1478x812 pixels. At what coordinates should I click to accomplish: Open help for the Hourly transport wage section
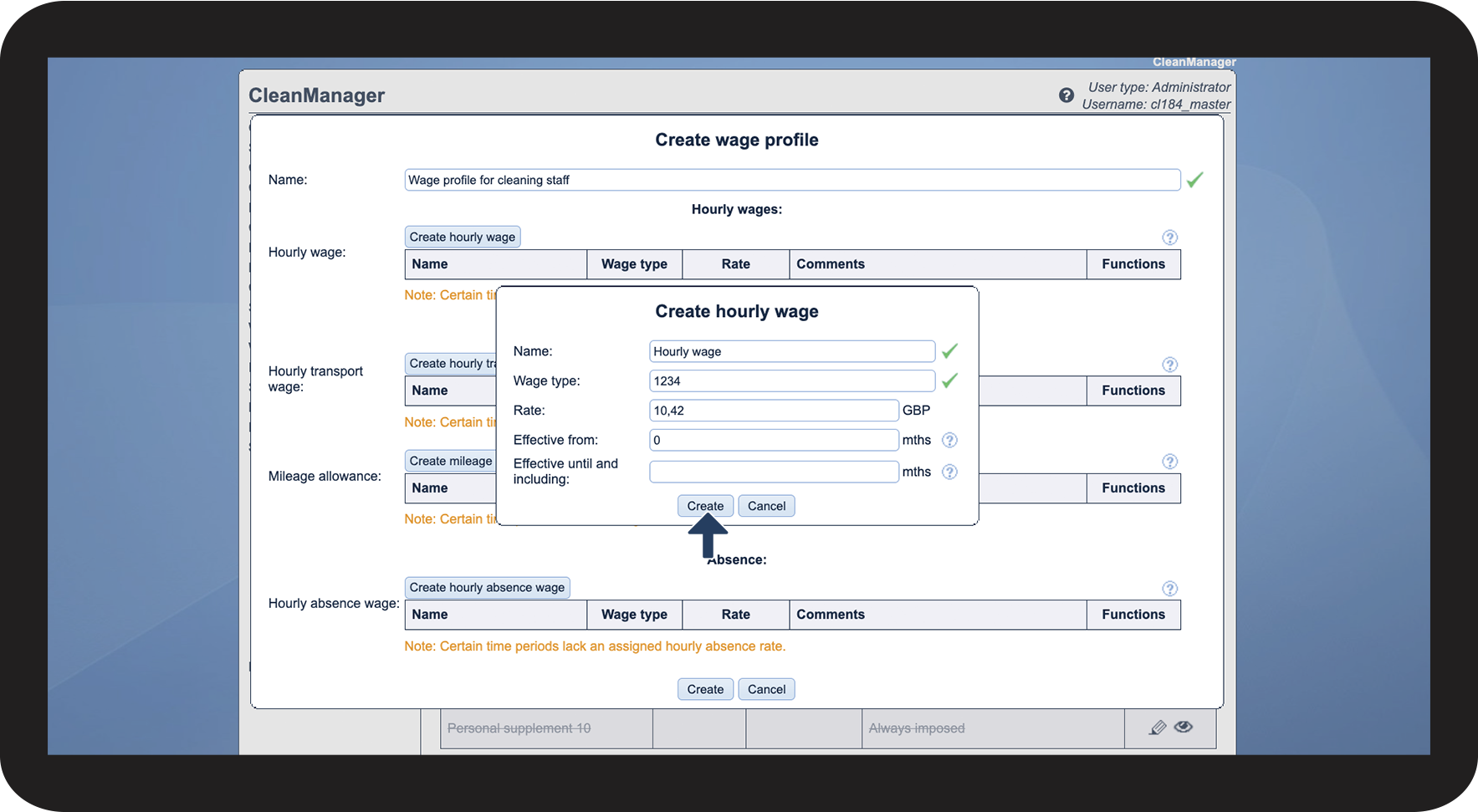click(1169, 365)
